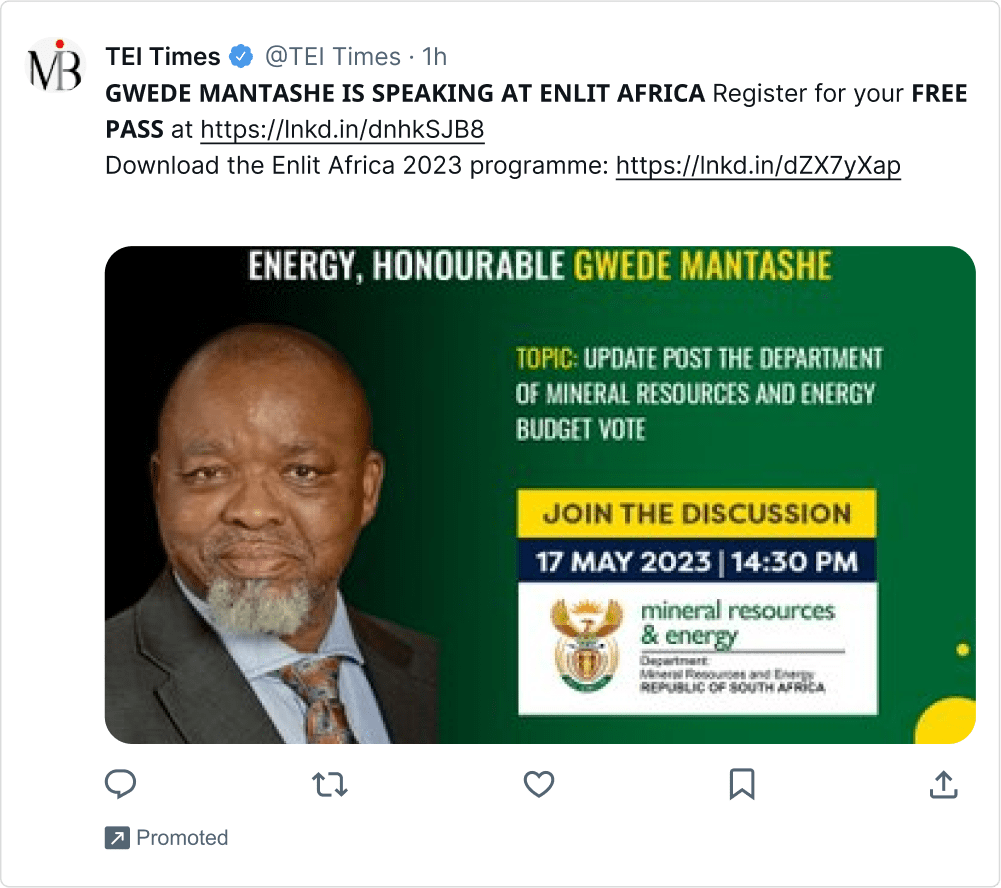Open the TEI Times profile avatar
This screenshot has width=1001, height=888.
click(55, 66)
